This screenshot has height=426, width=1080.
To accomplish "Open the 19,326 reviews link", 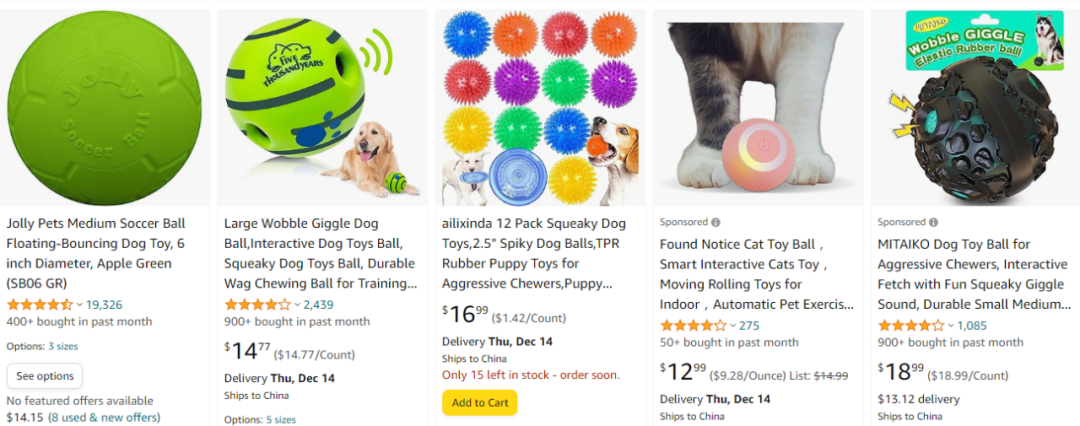I will (104, 305).
